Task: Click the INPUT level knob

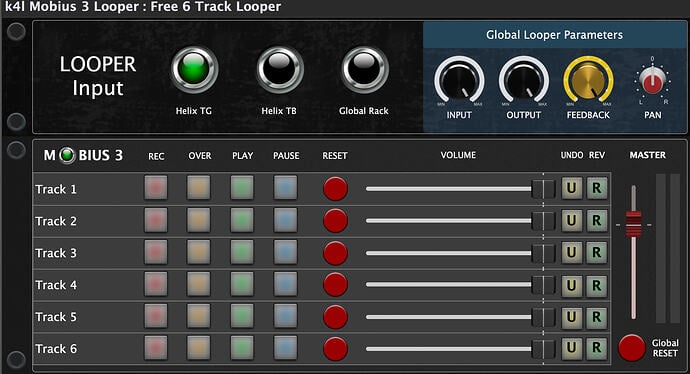Action: coord(459,81)
